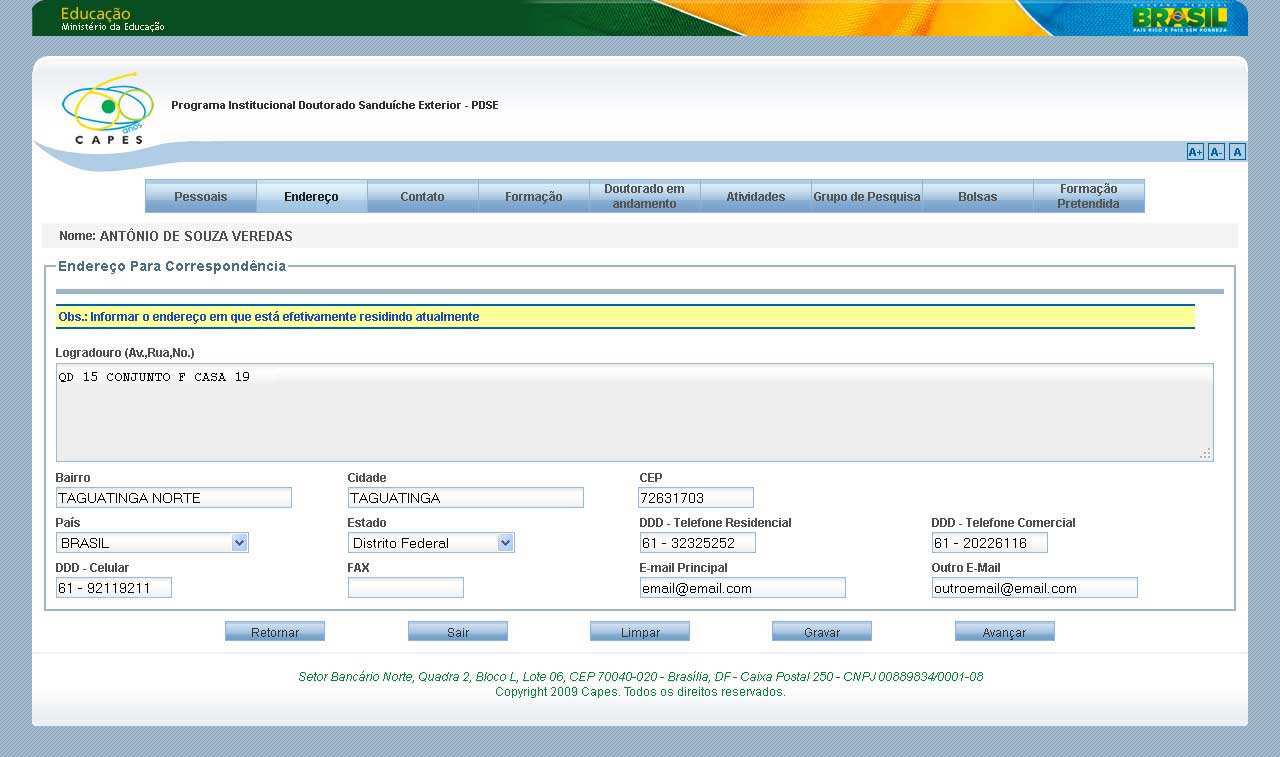Click the E-mail Principal field
Viewport: 1280px width, 757px height.
[743, 588]
